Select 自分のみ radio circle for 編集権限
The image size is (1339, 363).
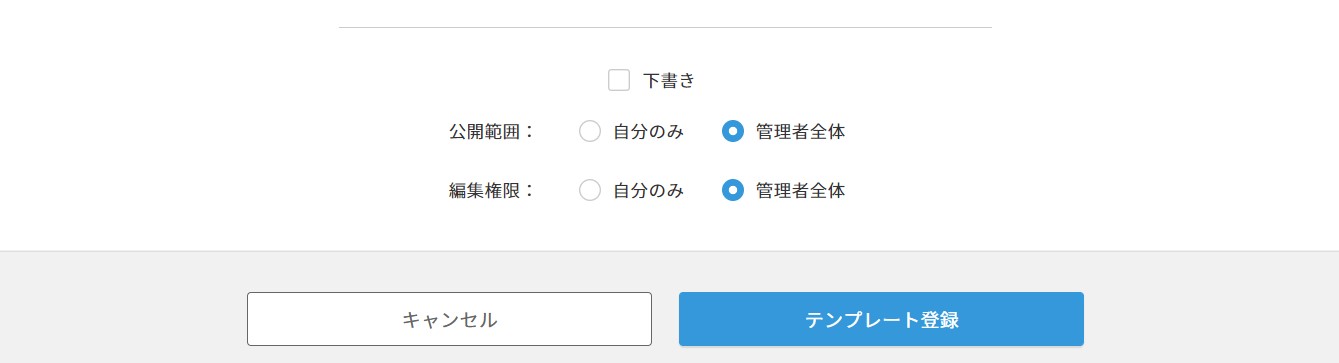pyautogui.click(x=590, y=190)
